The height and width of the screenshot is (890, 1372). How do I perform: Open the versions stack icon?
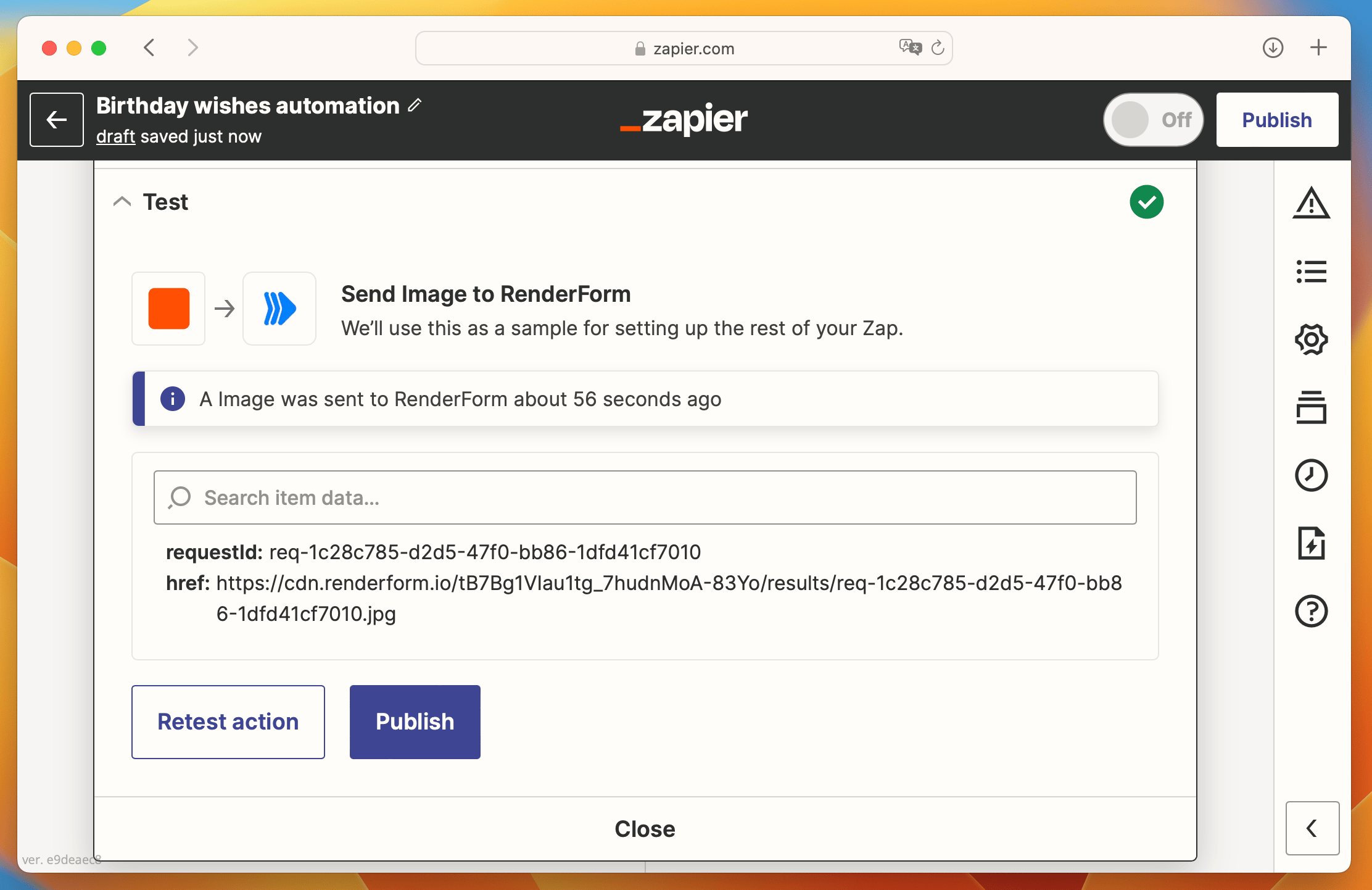(1312, 407)
